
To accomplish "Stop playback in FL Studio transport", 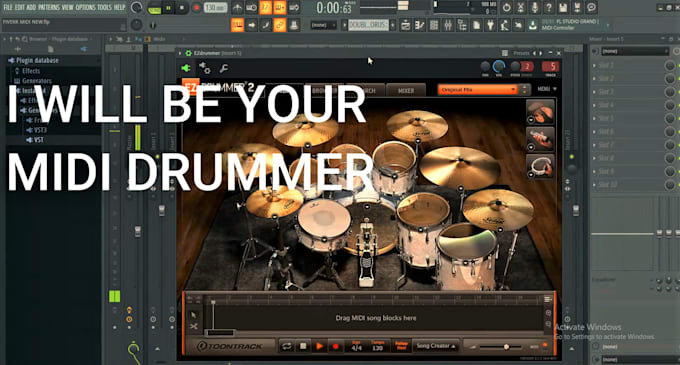I will coord(182,8).
